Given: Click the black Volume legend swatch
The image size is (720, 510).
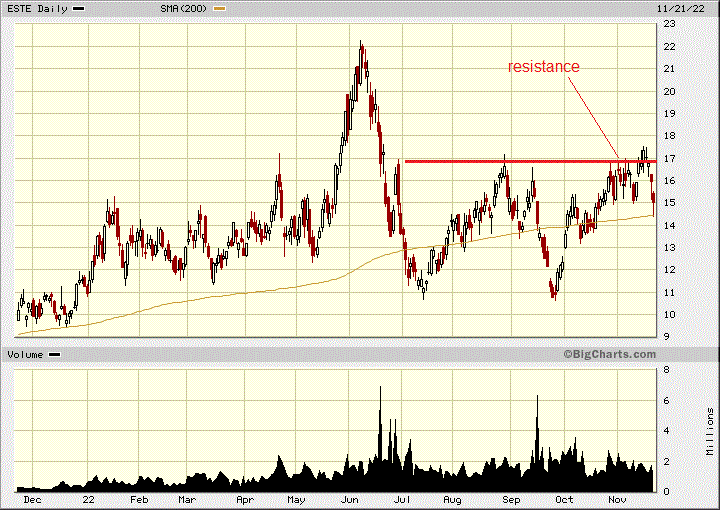Looking at the screenshot, I should click(54, 354).
